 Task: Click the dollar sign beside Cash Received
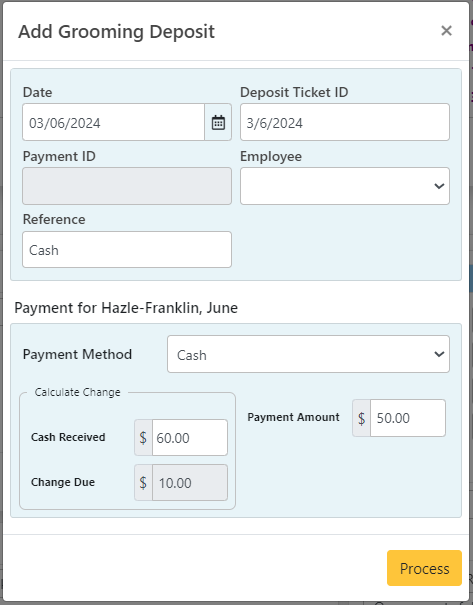(x=143, y=438)
